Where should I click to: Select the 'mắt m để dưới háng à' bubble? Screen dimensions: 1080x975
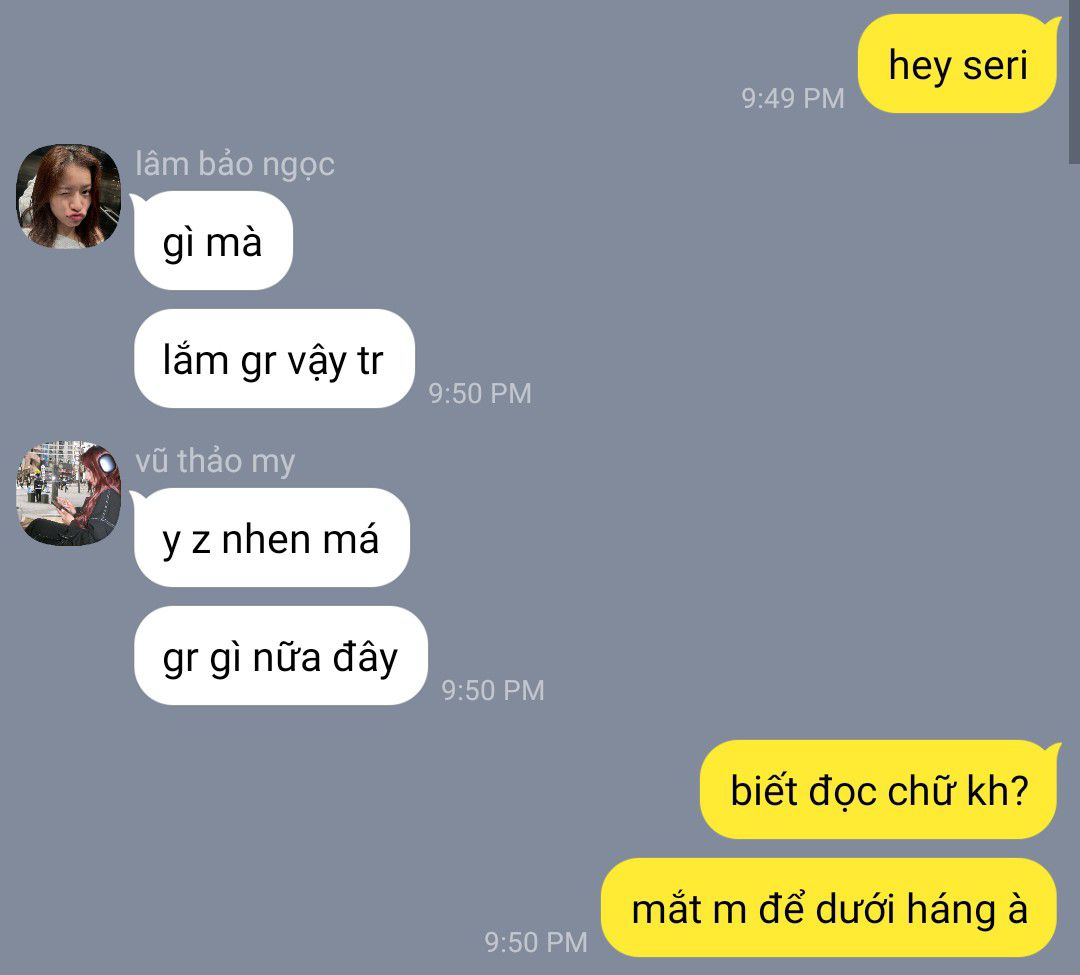coord(829,908)
